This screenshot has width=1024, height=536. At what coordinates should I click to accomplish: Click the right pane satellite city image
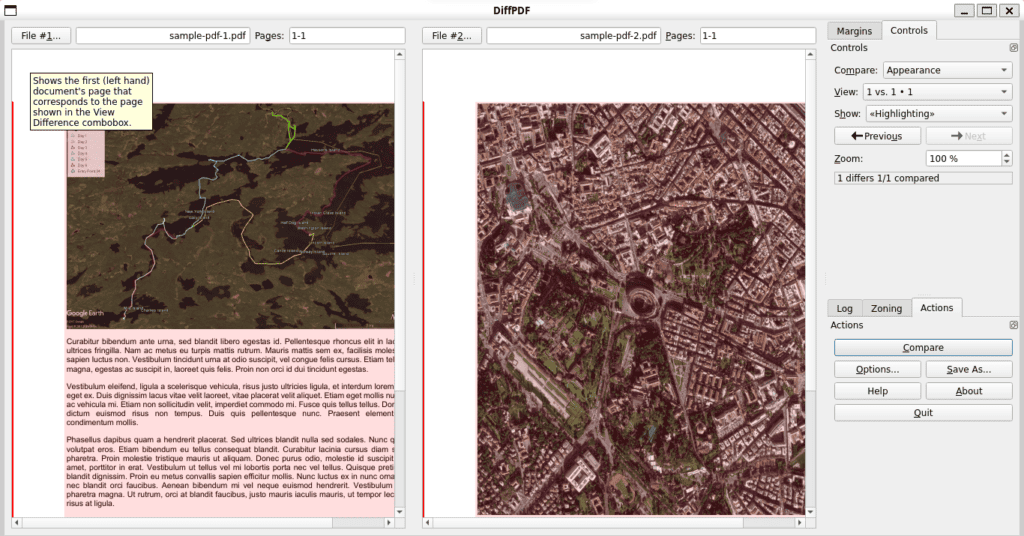pyautogui.click(x=641, y=309)
